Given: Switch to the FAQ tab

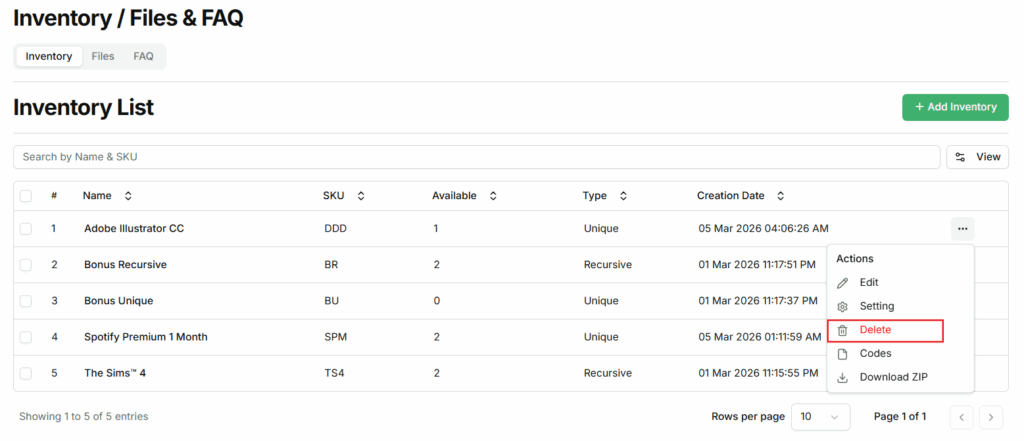Looking at the screenshot, I should coord(144,57).
